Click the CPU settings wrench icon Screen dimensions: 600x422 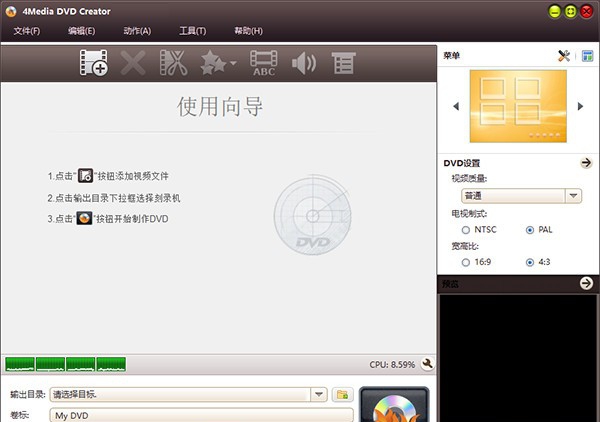[x=427, y=364]
